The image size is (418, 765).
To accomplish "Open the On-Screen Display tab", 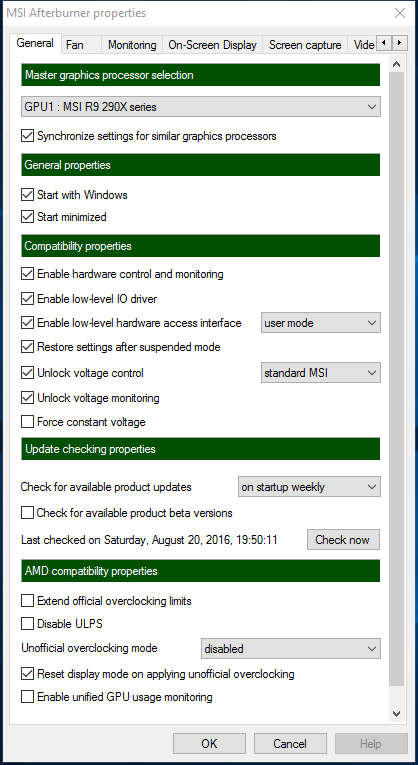I will click(212, 45).
